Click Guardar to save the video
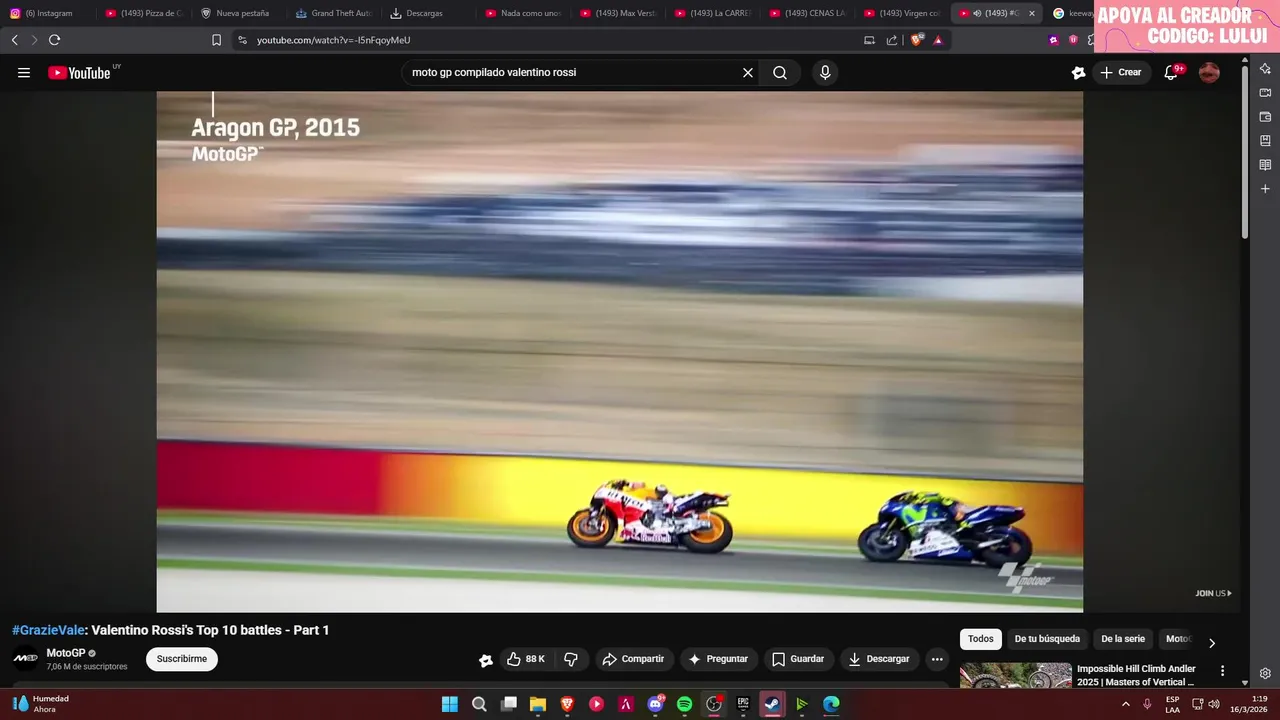Screen dimensions: 1280x720 (x=798, y=659)
